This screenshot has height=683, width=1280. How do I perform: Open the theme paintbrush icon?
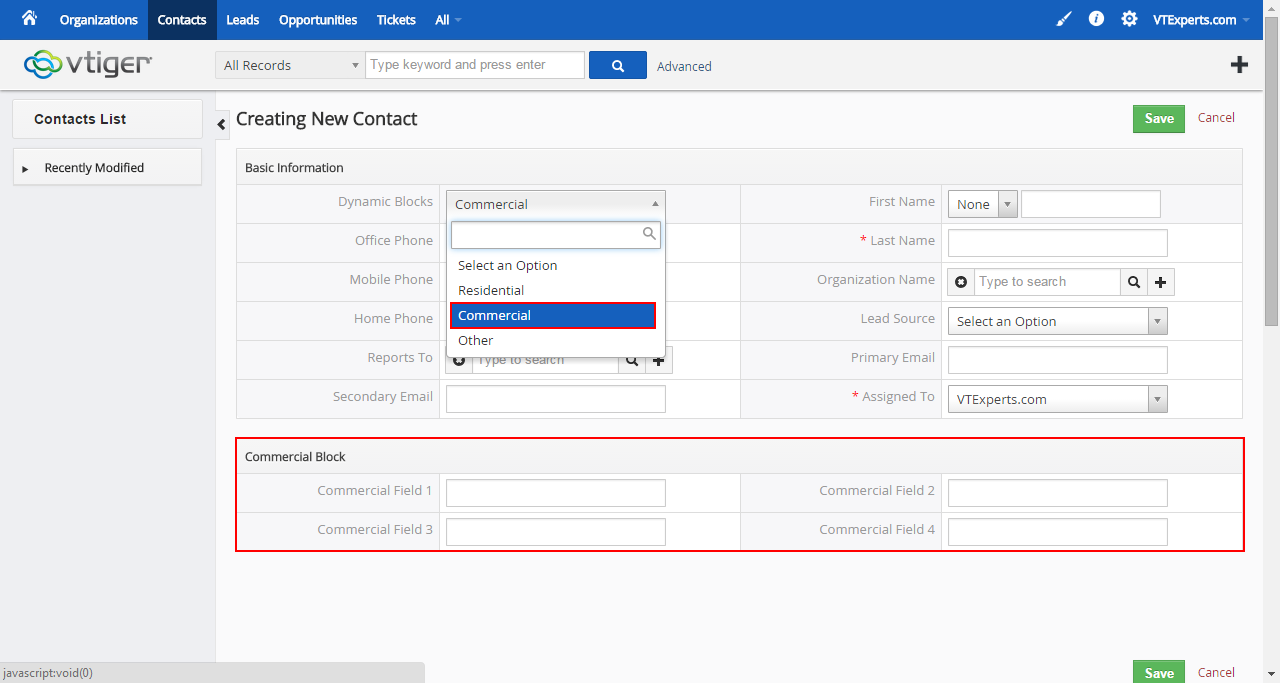1063,19
